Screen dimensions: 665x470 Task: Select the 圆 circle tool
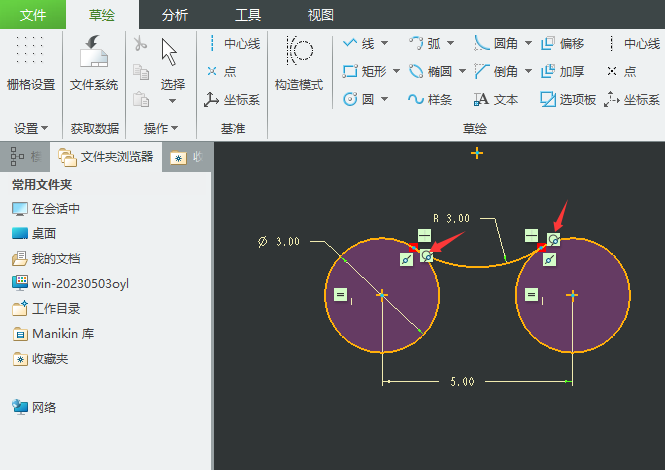pos(359,99)
